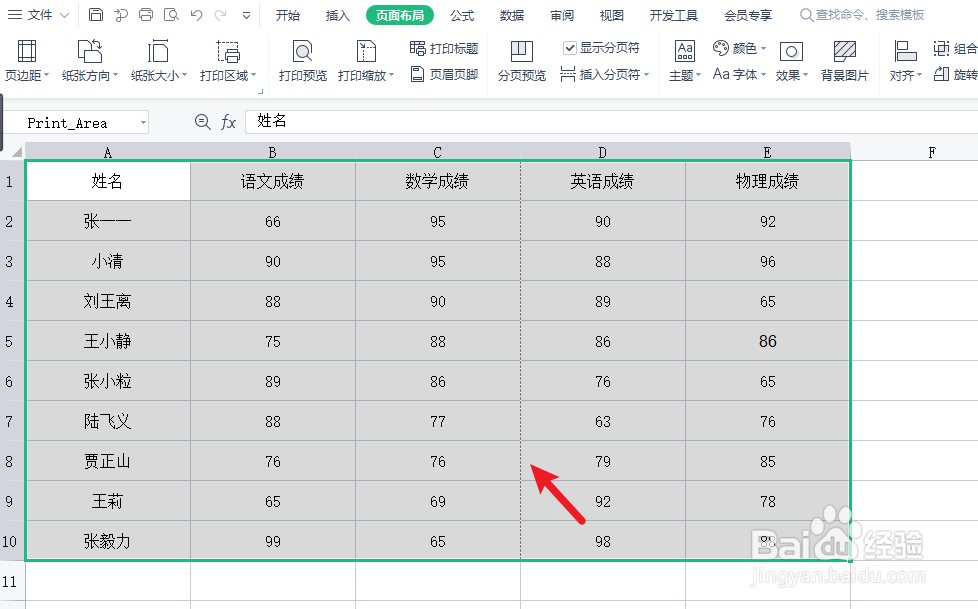Image resolution: width=978 pixels, height=609 pixels.
Task: Open the 主题 themes dropdown
Action: [685, 60]
